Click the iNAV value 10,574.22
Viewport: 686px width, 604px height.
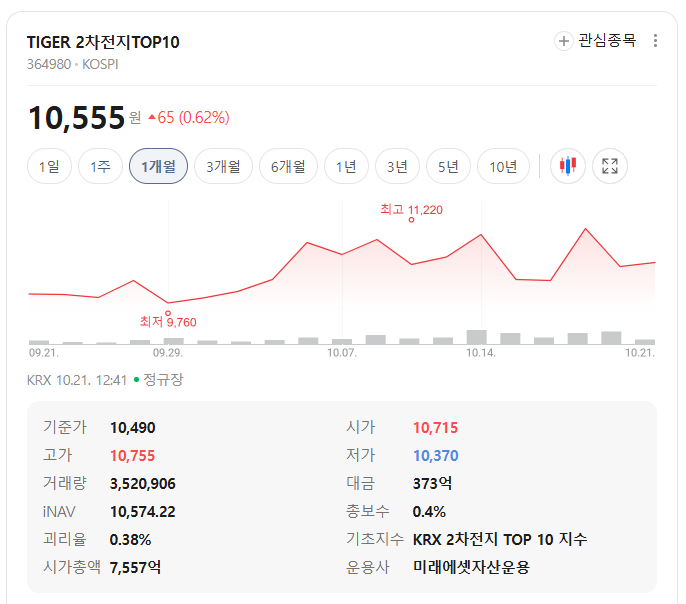[143, 512]
